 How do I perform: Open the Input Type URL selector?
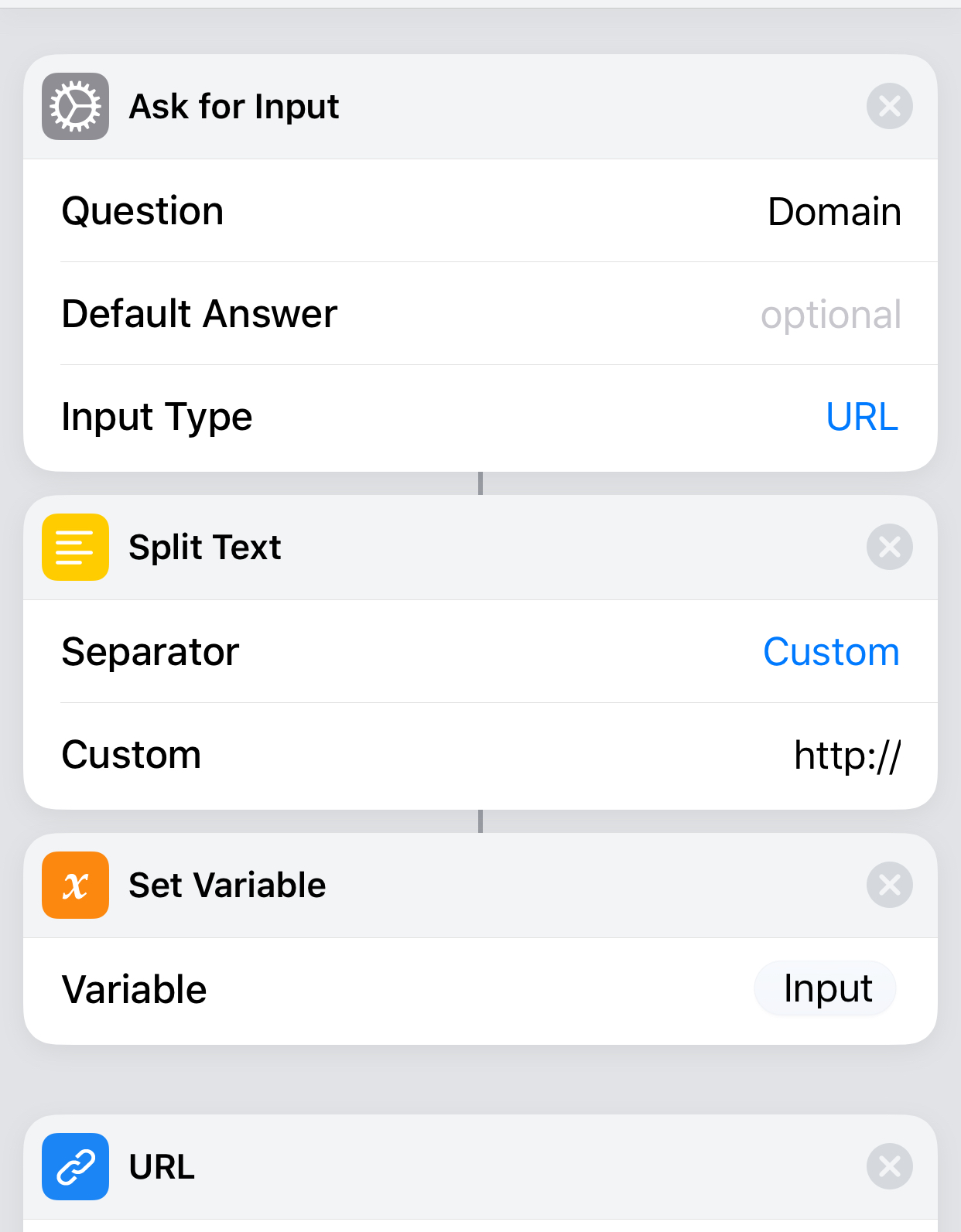click(x=862, y=417)
